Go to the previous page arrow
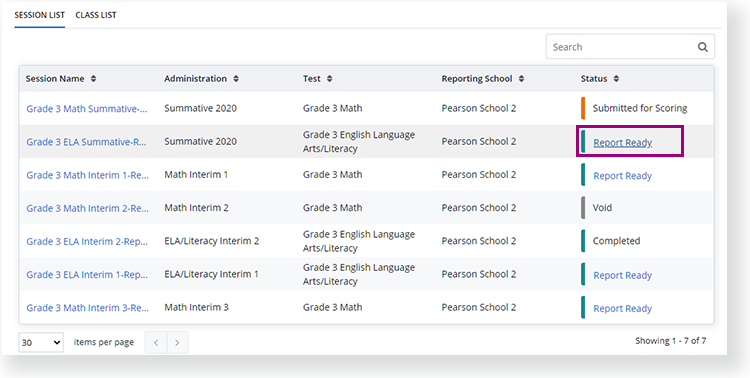The image size is (750, 378). click(156, 343)
